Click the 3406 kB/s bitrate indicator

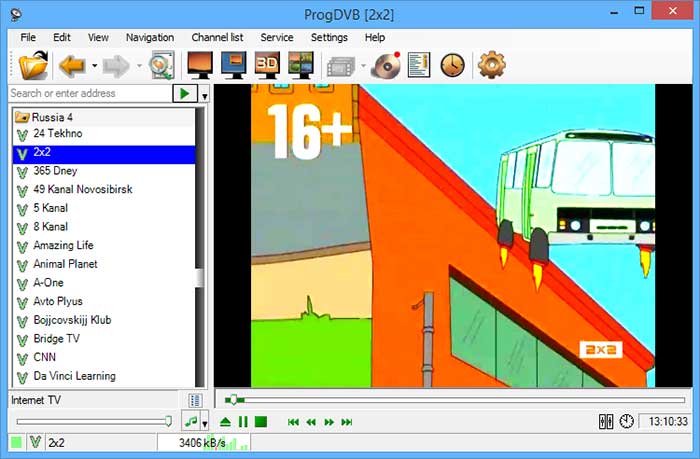[x=204, y=443]
